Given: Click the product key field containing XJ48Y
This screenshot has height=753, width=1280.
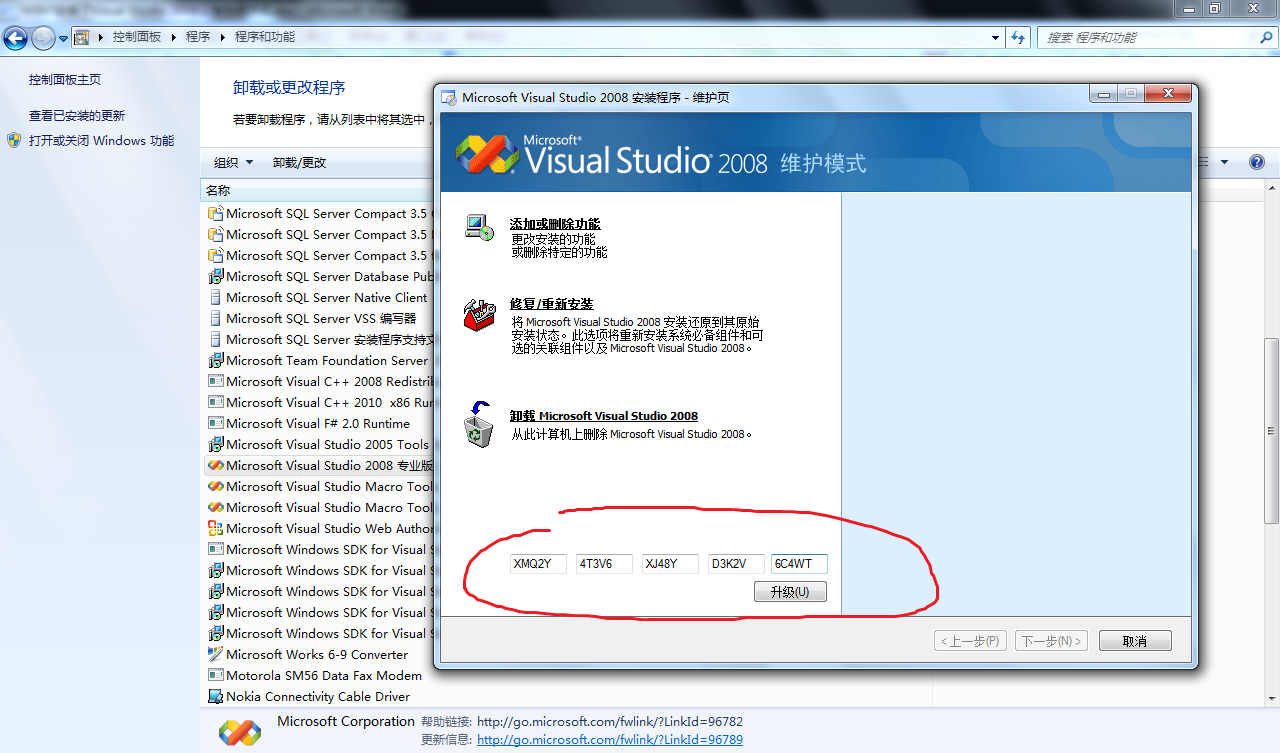Looking at the screenshot, I should 670,564.
